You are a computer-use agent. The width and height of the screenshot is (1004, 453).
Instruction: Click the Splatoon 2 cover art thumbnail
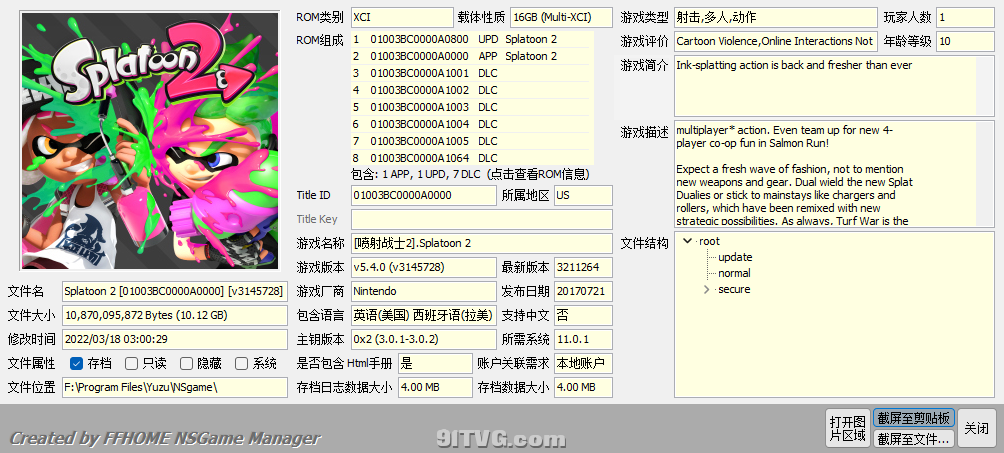tap(150, 140)
